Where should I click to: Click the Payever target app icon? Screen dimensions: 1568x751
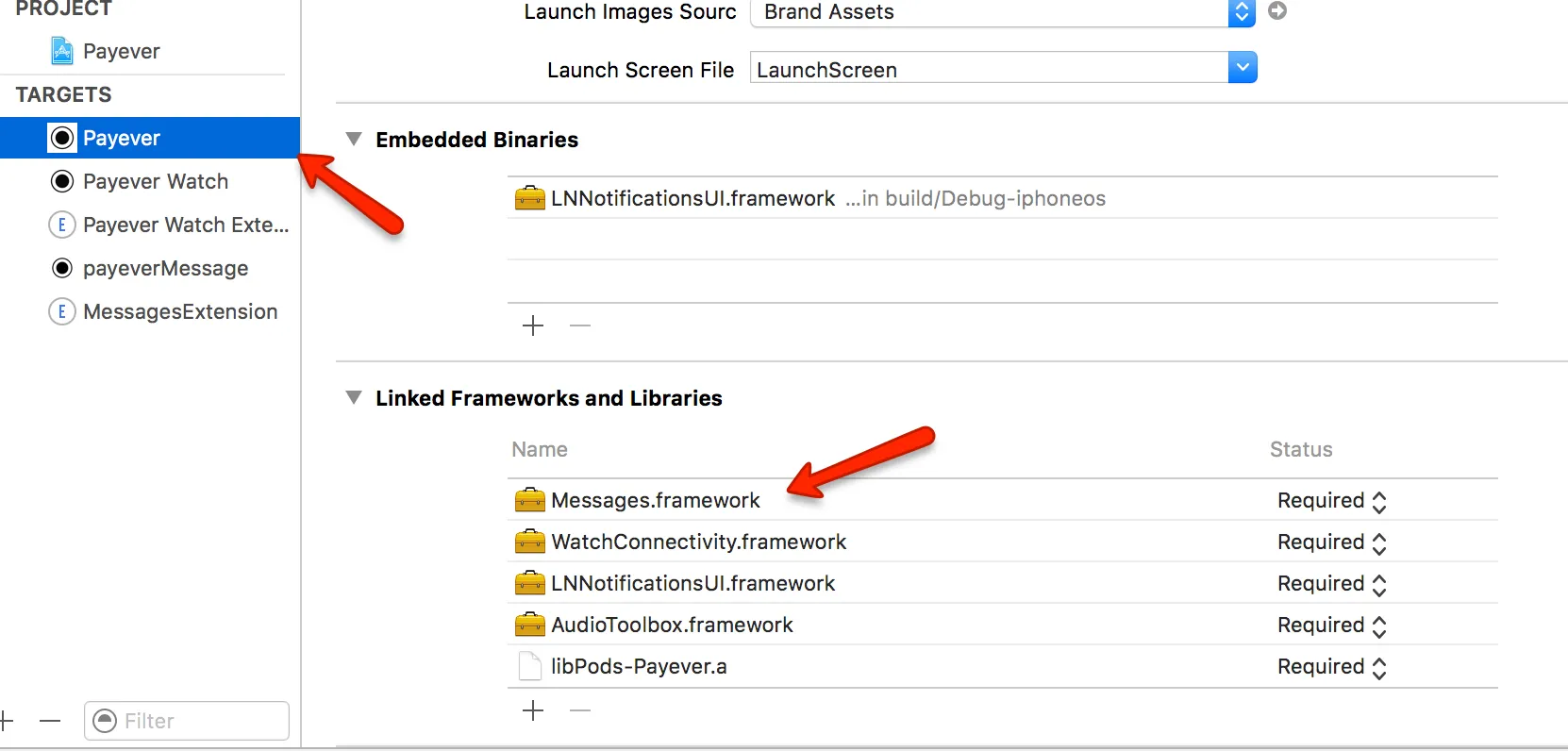pyautogui.click(x=62, y=138)
